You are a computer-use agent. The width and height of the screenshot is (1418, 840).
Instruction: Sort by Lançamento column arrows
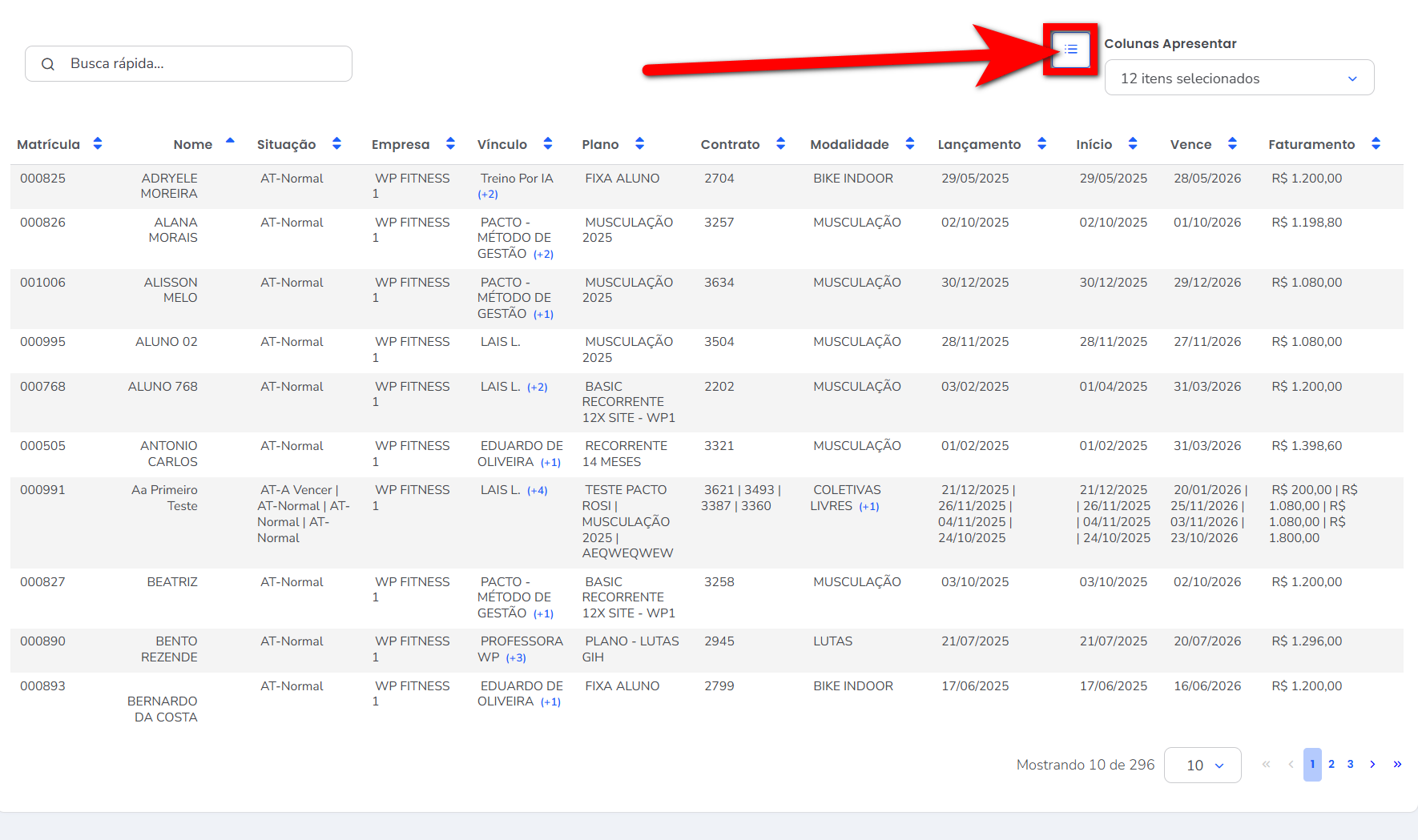pos(1041,144)
